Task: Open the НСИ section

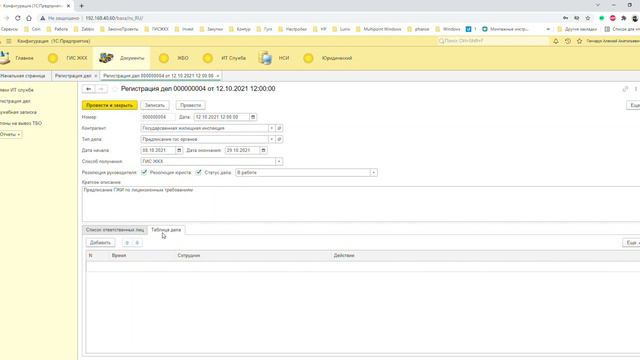Action: (274, 58)
